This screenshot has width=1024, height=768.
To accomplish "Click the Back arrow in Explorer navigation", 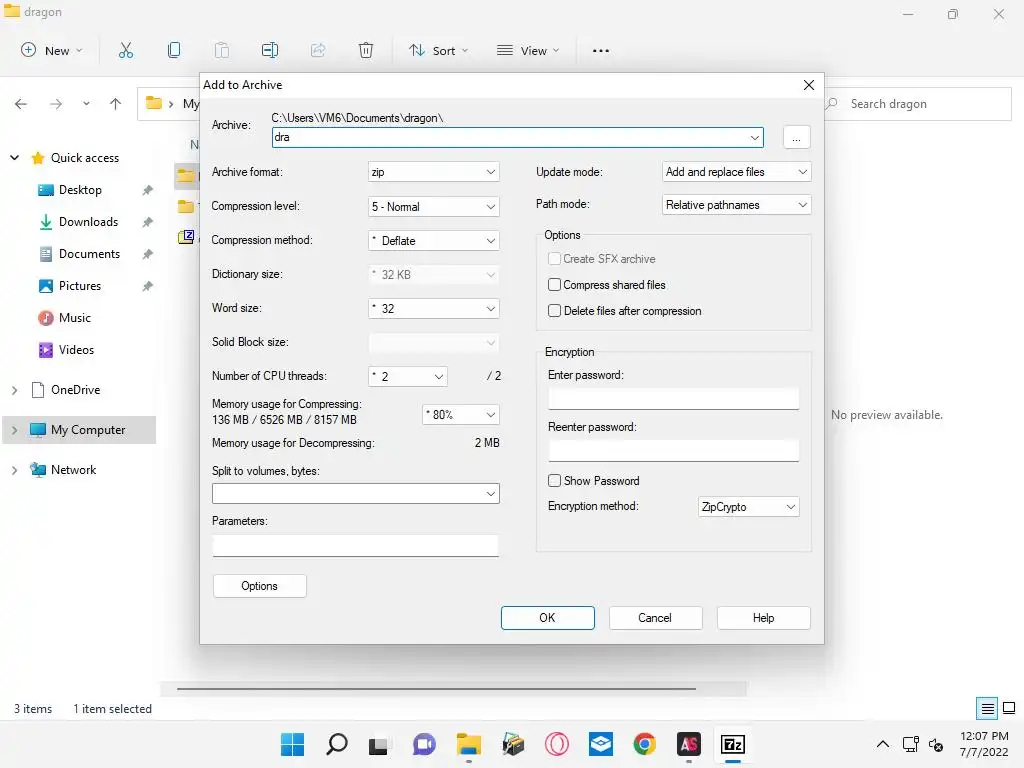I will pyautogui.click(x=21, y=104).
